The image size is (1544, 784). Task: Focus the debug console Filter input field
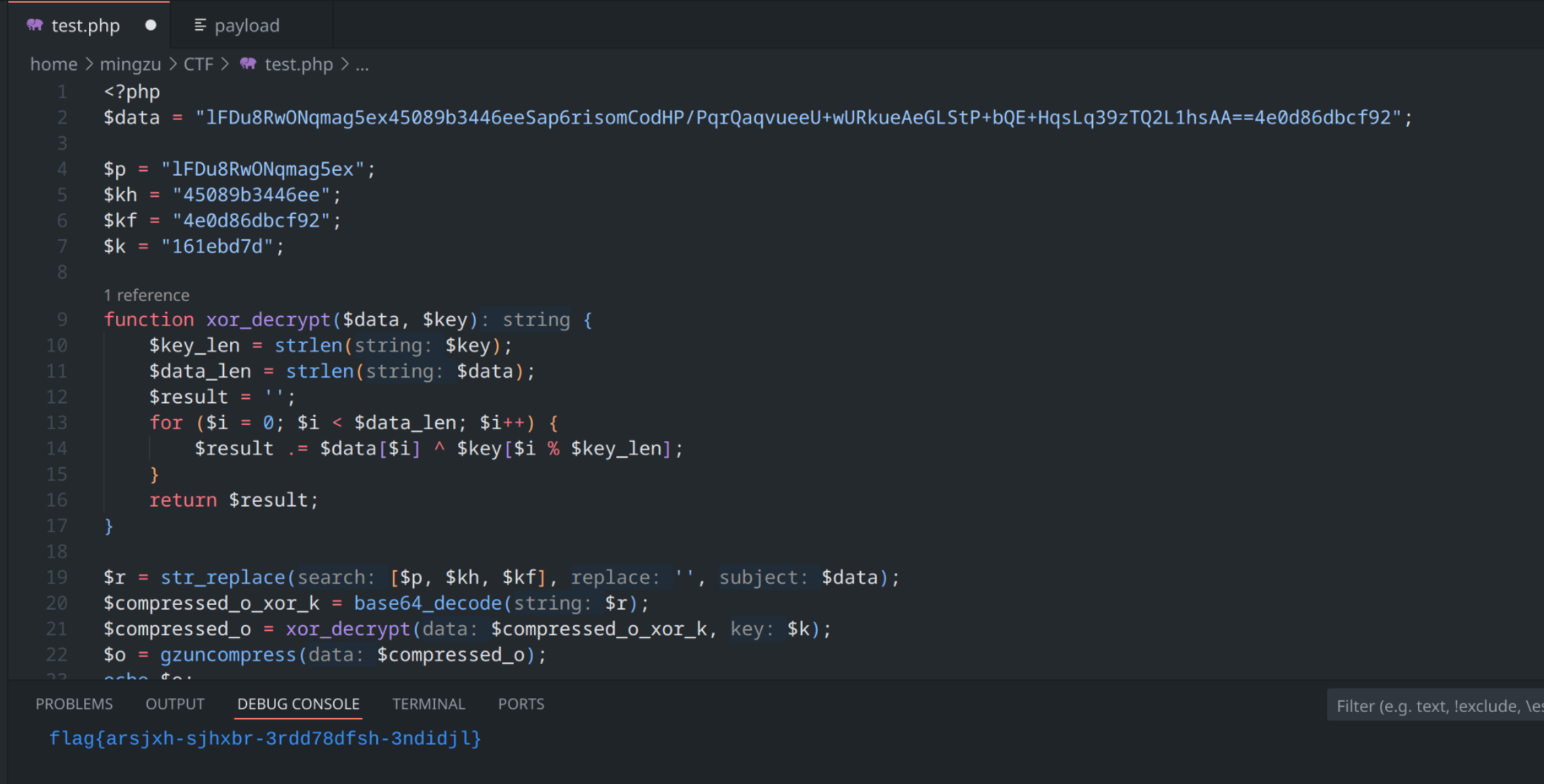click(1435, 706)
